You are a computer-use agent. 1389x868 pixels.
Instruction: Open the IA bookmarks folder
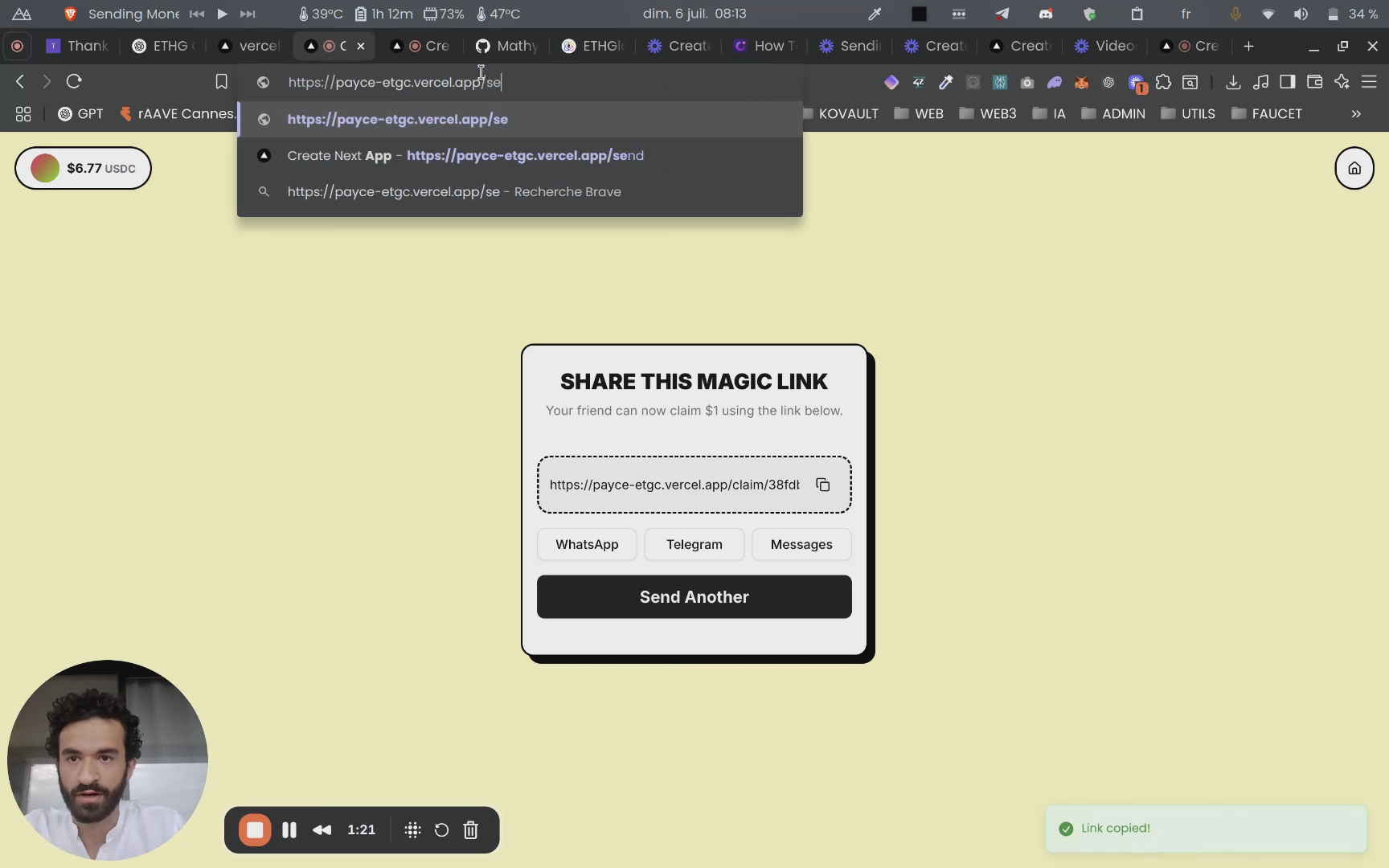coord(1049,114)
